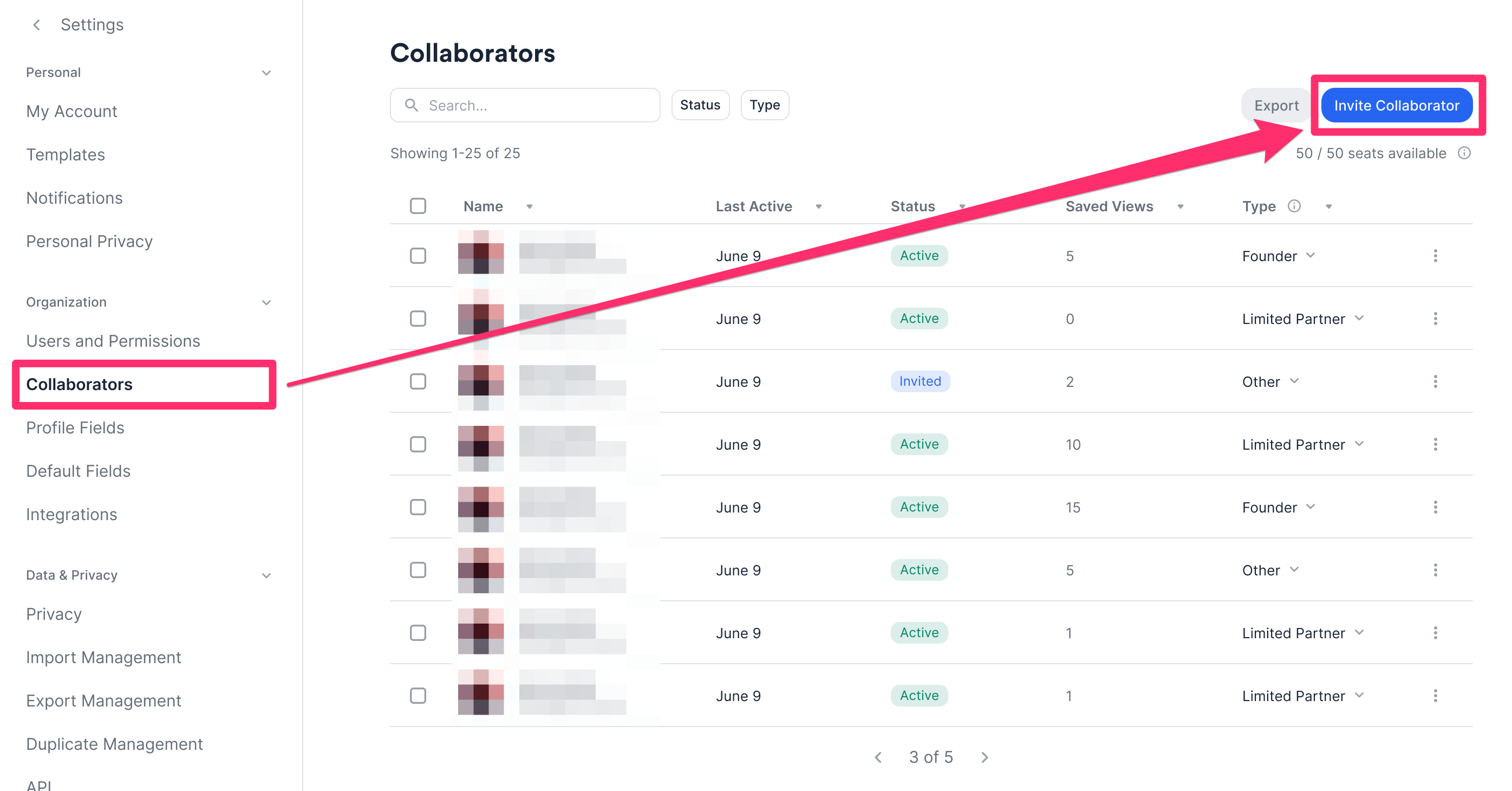Open the search magnifier in the search field

coord(412,105)
